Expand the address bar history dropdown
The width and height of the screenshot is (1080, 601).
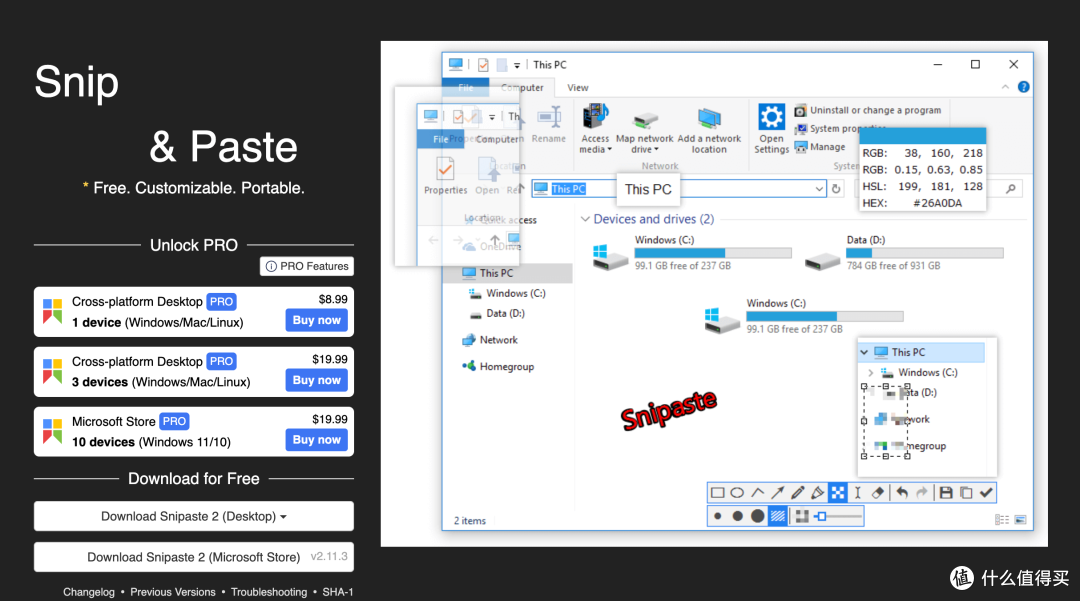point(818,189)
